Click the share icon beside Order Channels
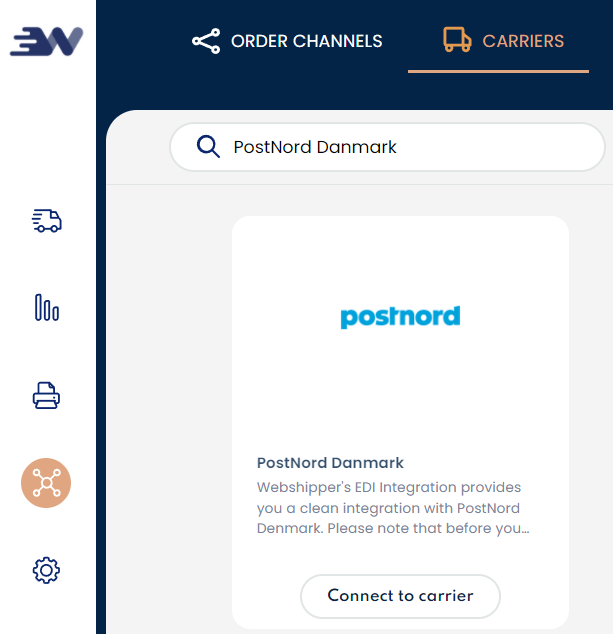This screenshot has width=613, height=634. [x=206, y=41]
